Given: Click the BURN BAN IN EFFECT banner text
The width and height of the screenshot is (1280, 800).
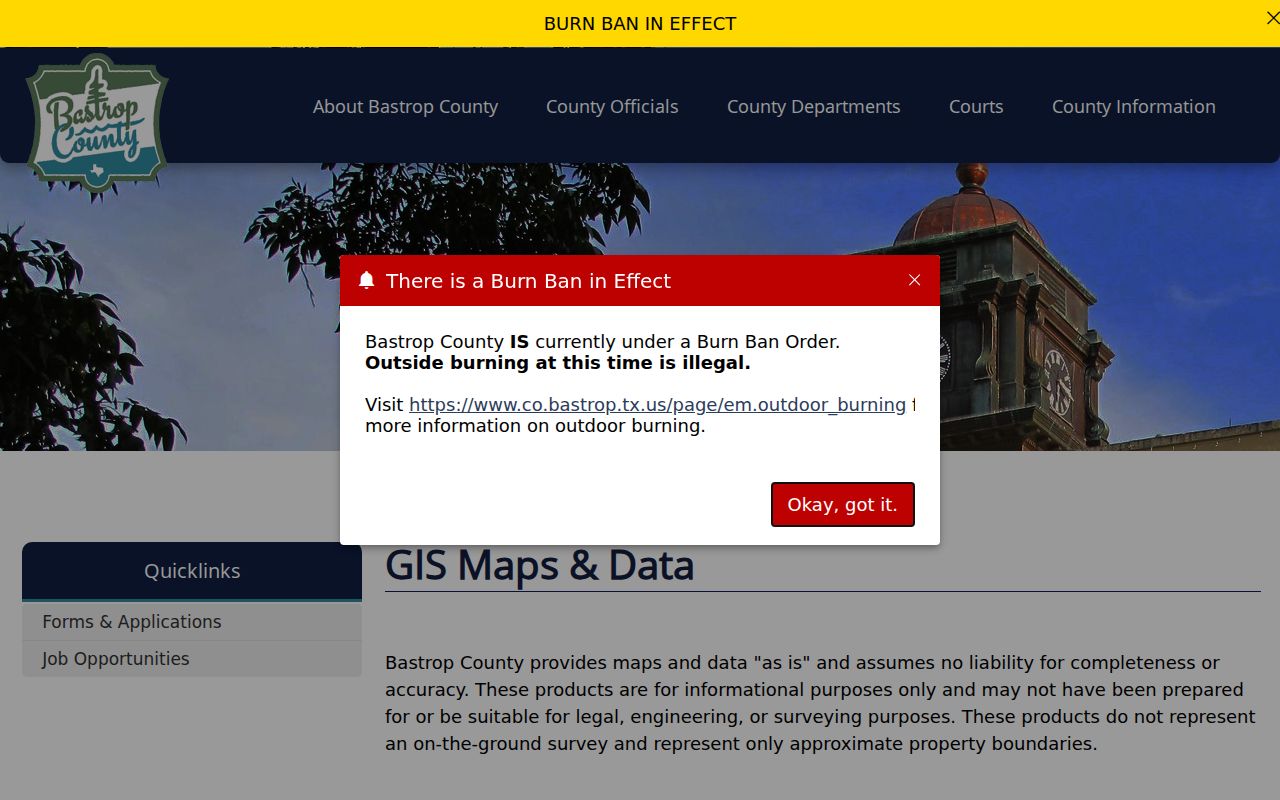Looking at the screenshot, I should (x=640, y=23).
